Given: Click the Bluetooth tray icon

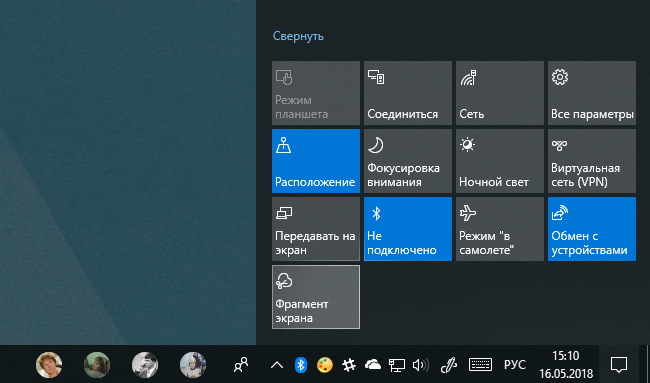Looking at the screenshot, I should [x=301, y=365].
